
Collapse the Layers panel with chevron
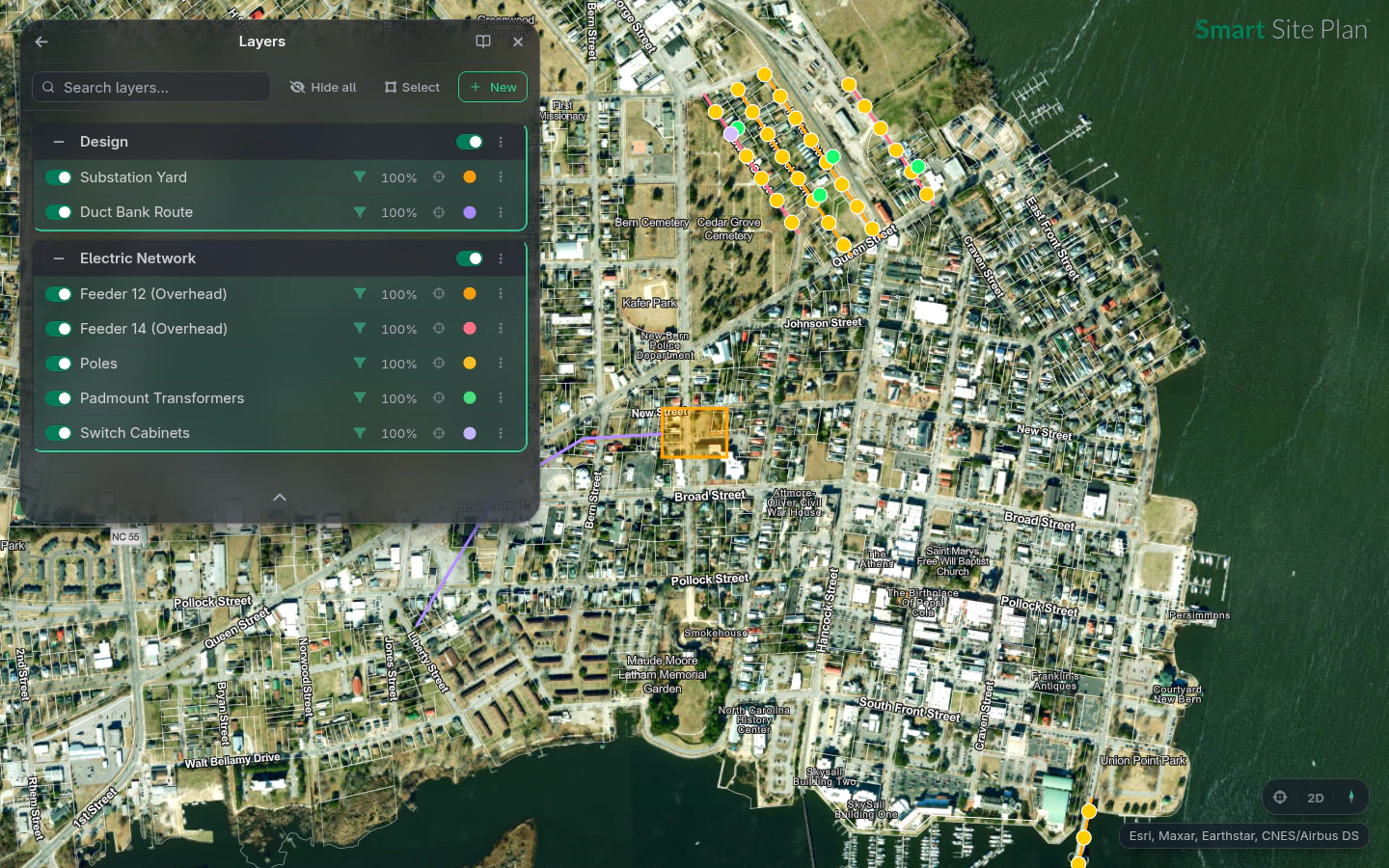pos(280,498)
